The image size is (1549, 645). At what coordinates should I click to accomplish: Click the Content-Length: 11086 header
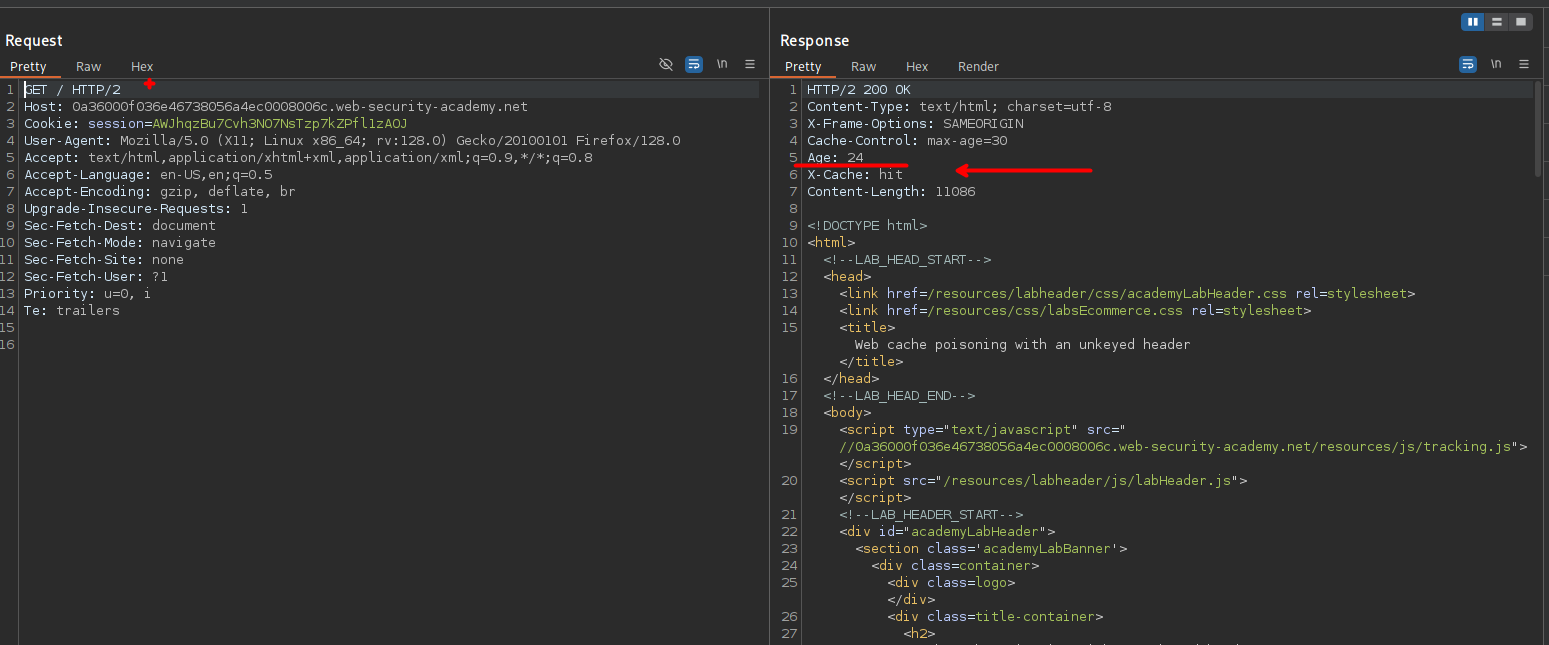(x=891, y=192)
